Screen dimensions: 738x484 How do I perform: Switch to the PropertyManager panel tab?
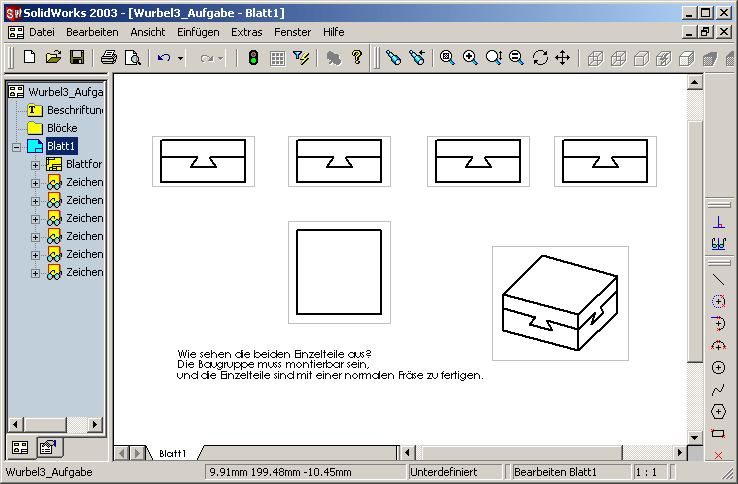point(46,447)
